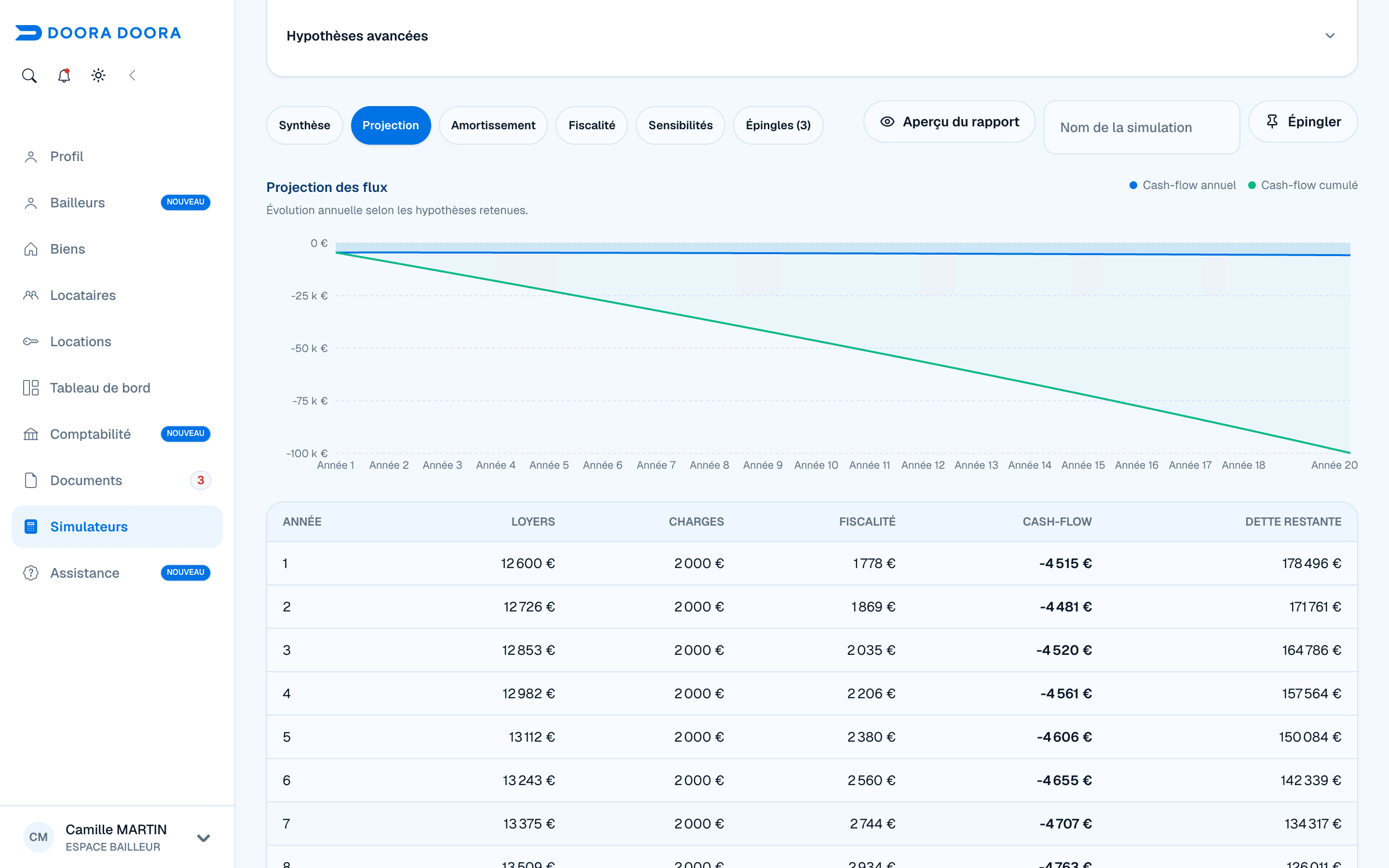Click the pin icon in Épingler
The height and width of the screenshot is (868, 1389).
(1272, 122)
